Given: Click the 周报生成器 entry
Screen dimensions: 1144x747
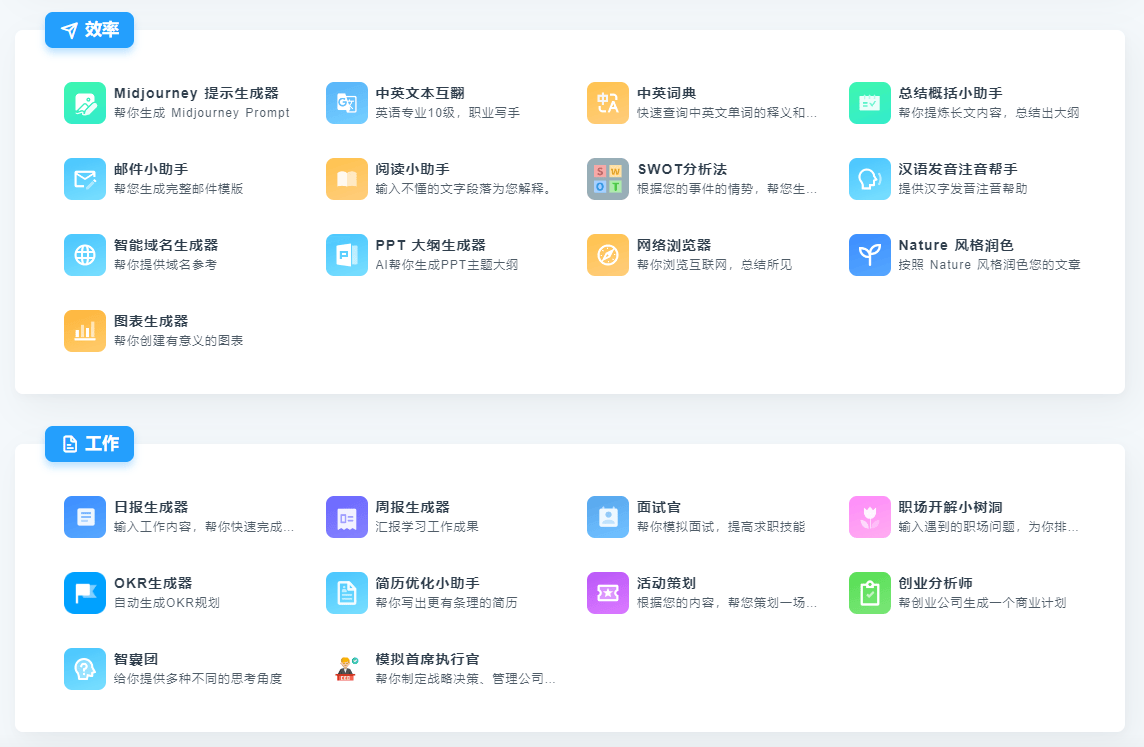Looking at the screenshot, I should [x=346, y=517].
